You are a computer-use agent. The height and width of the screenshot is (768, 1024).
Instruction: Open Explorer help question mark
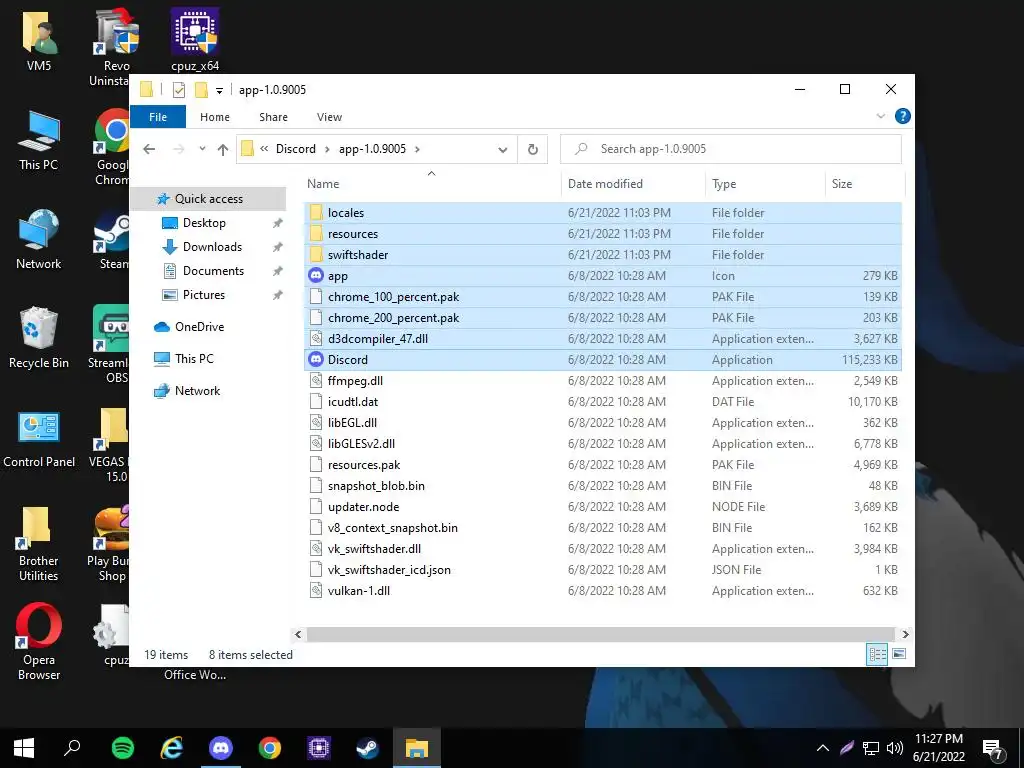coord(903,116)
